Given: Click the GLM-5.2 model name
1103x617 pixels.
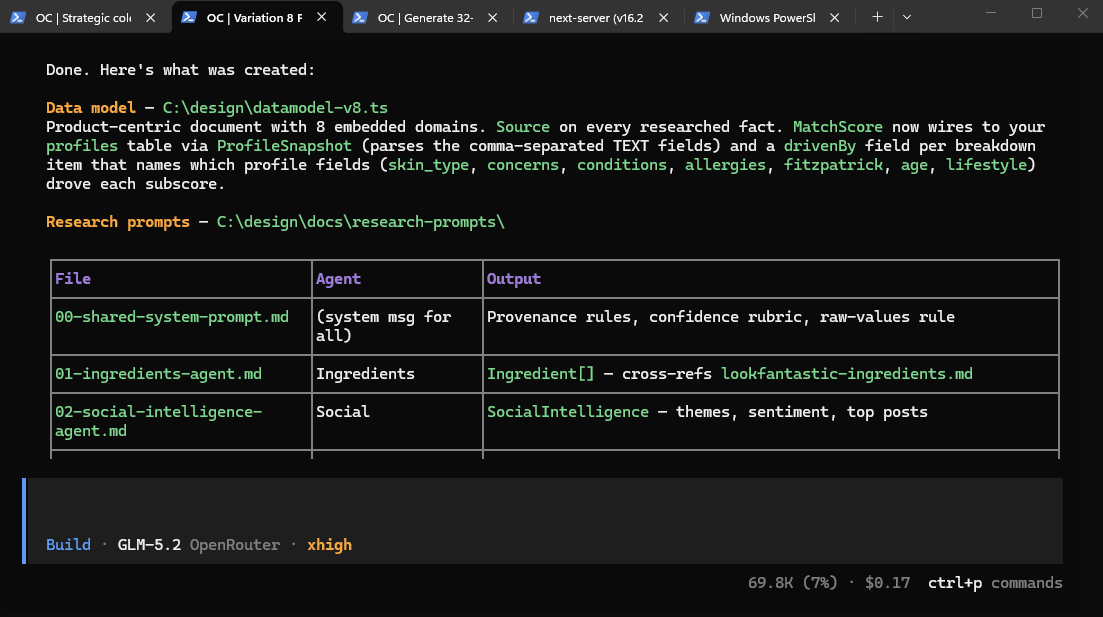Looking at the screenshot, I should click(149, 545).
